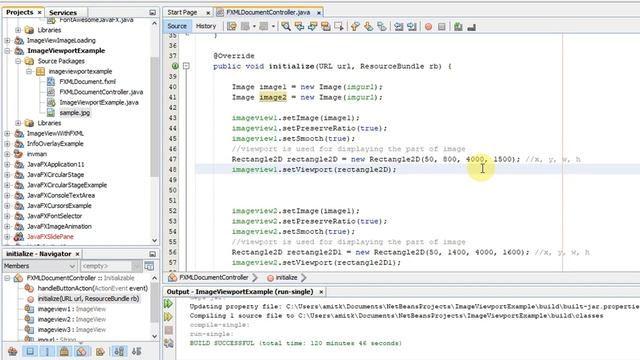Click override annotation glyph beside the initialize method

(175, 66)
